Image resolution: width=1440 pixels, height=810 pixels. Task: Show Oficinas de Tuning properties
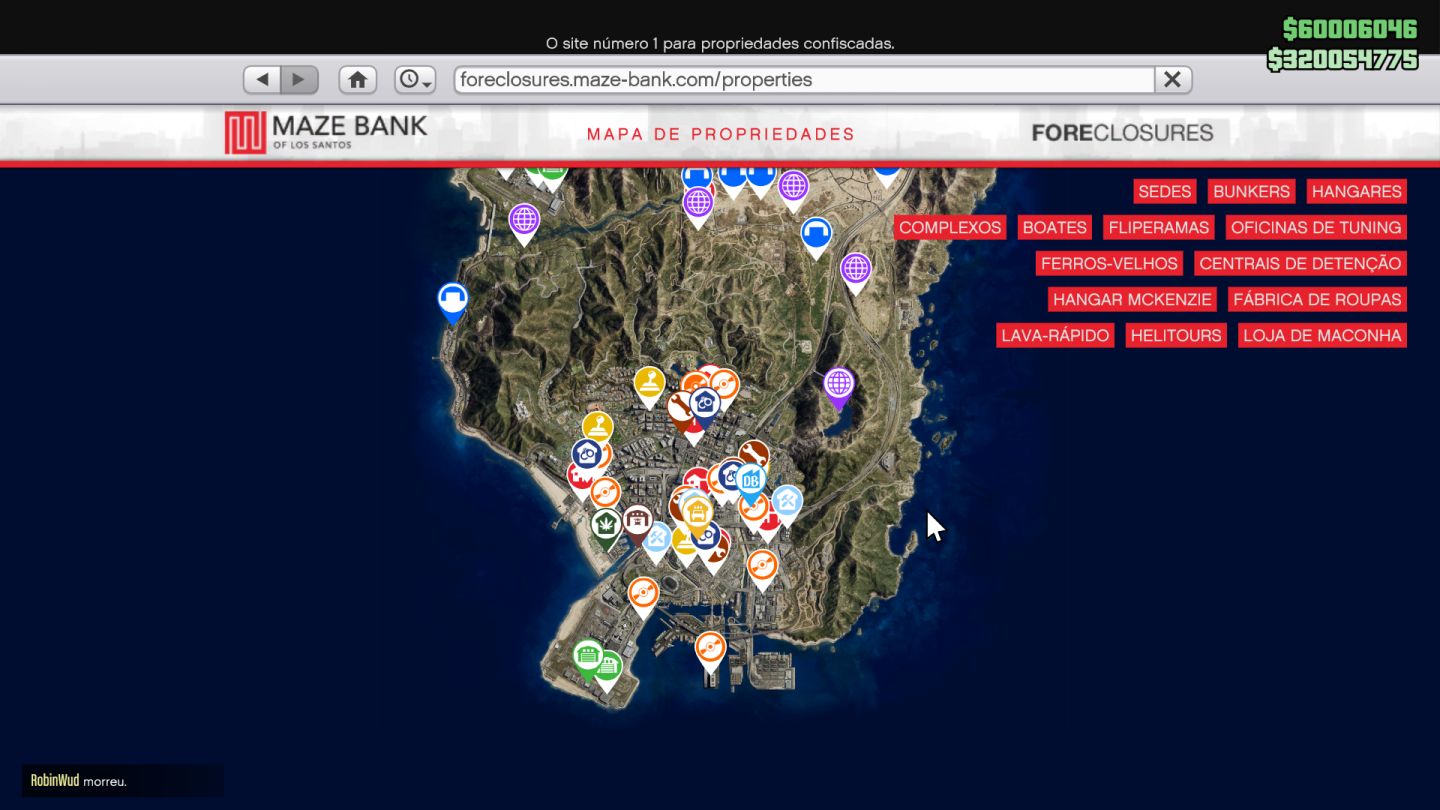pos(1316,227)
